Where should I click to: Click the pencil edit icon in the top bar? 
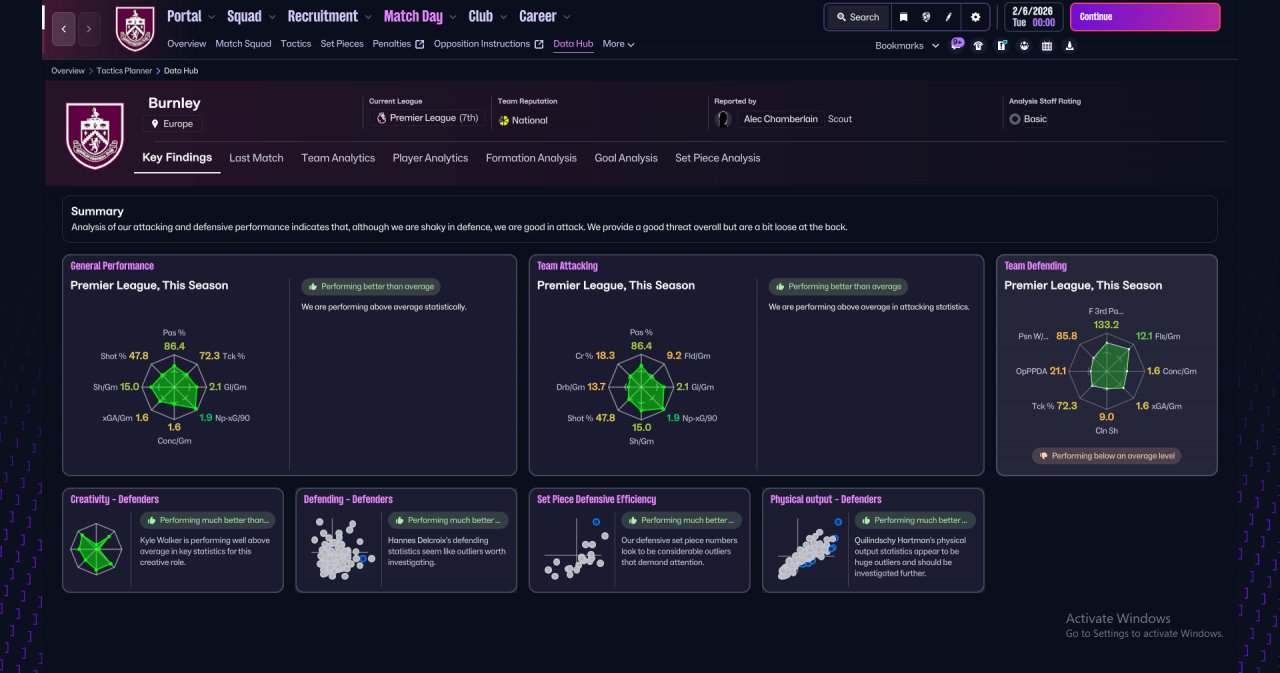[948, 17]
